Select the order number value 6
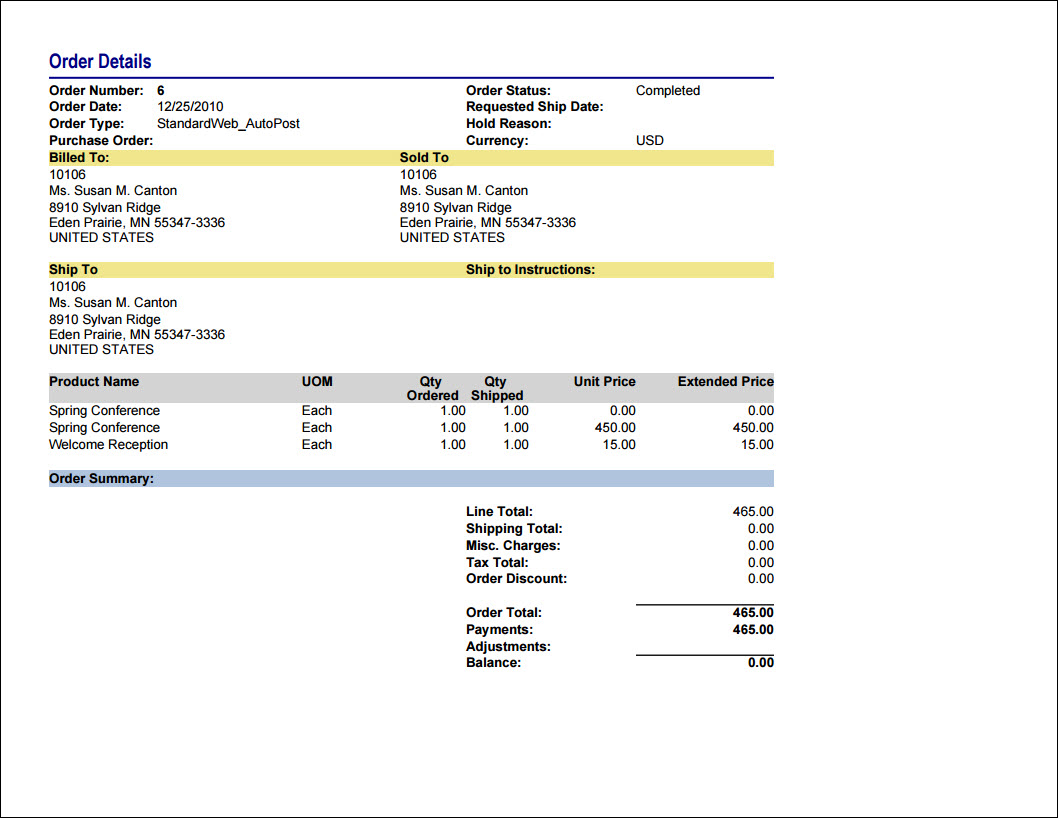 [161, 90]
